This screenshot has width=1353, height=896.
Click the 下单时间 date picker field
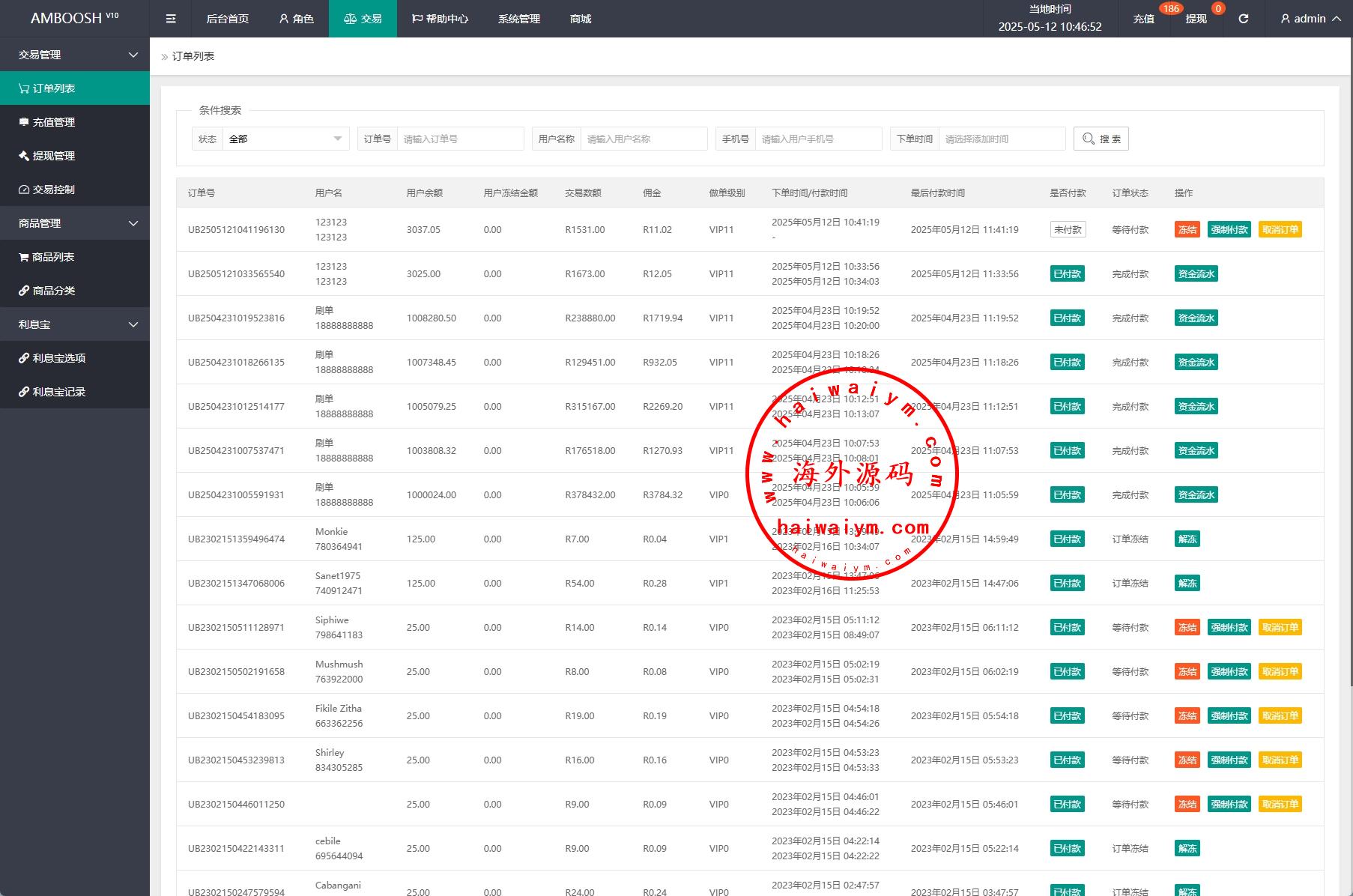[x=1001, y=139]
